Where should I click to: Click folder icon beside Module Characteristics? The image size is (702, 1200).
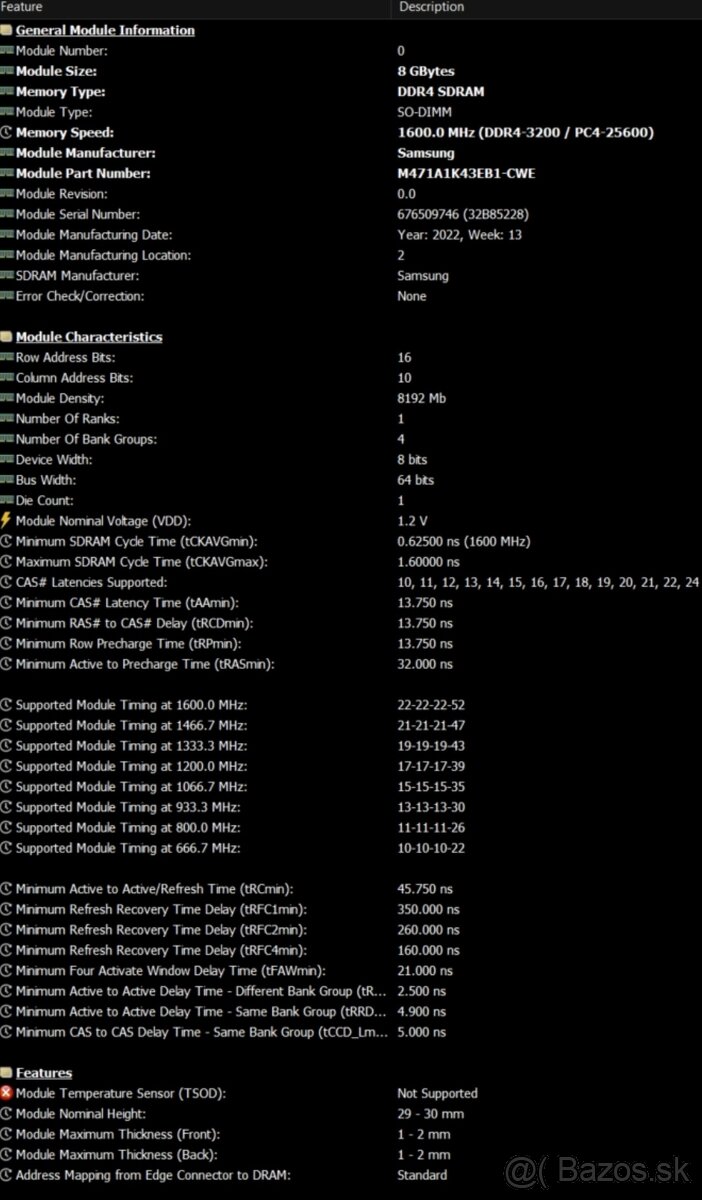tap(7, 337)
